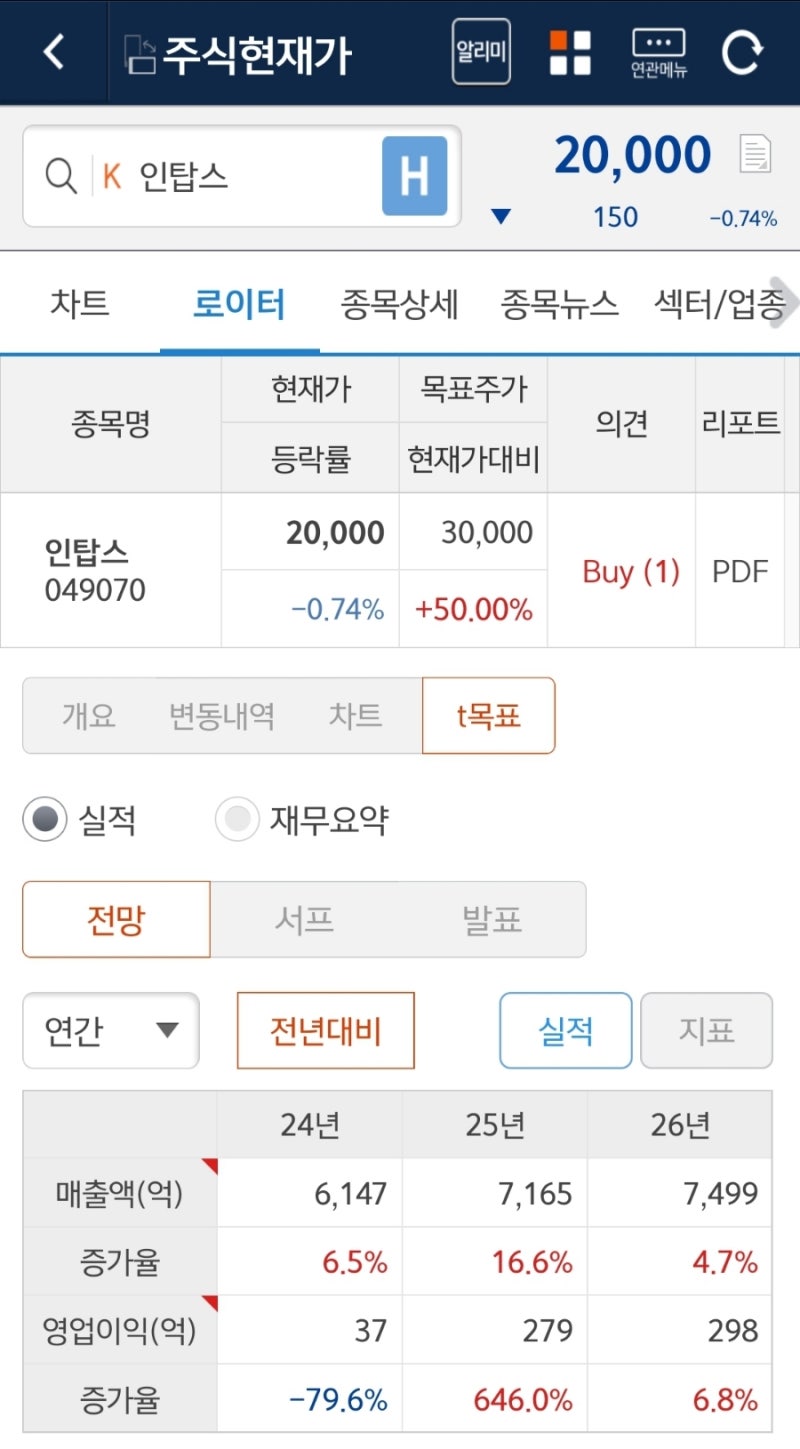The image size is (800, 1449).
Task: Tap the back arrow icon
Action: click(54, 52)
